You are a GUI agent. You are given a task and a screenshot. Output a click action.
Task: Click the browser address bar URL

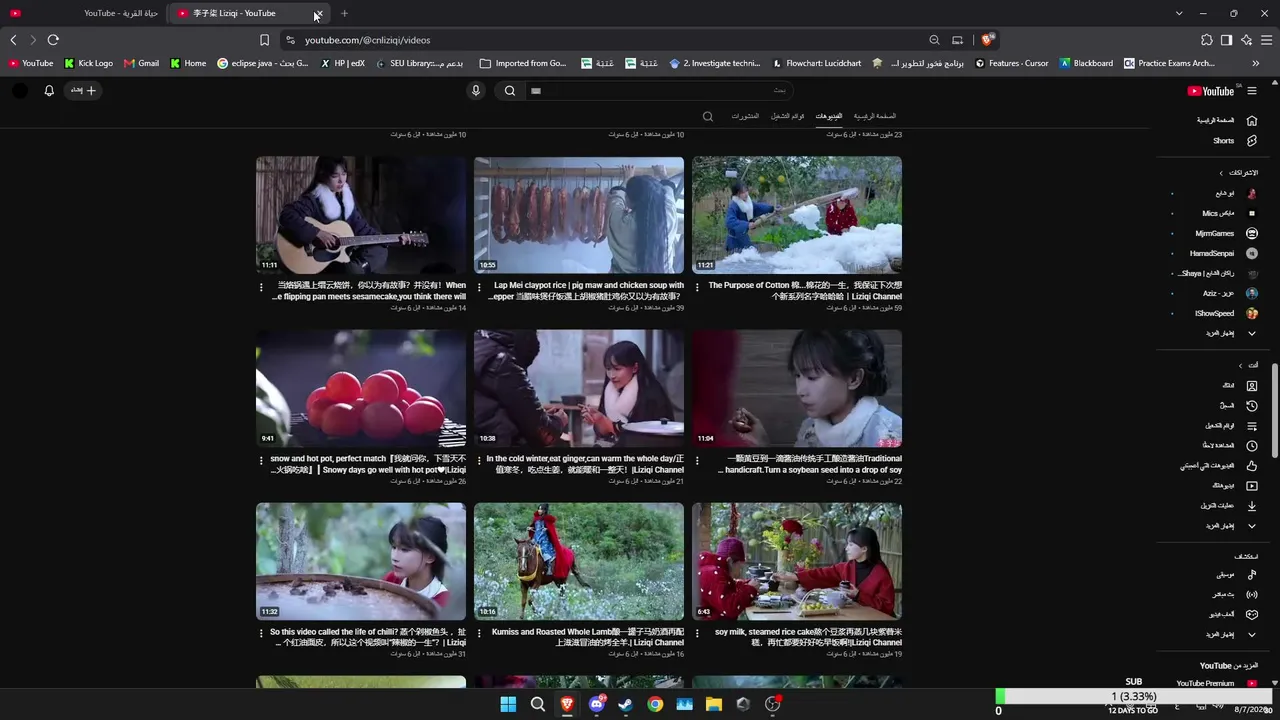(367, 40)
